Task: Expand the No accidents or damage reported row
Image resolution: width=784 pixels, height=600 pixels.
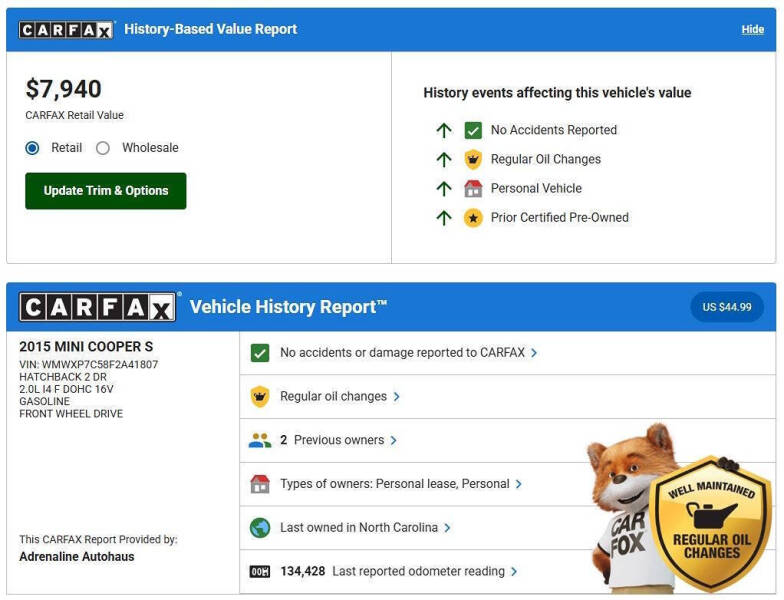Action: coord(534,353)
